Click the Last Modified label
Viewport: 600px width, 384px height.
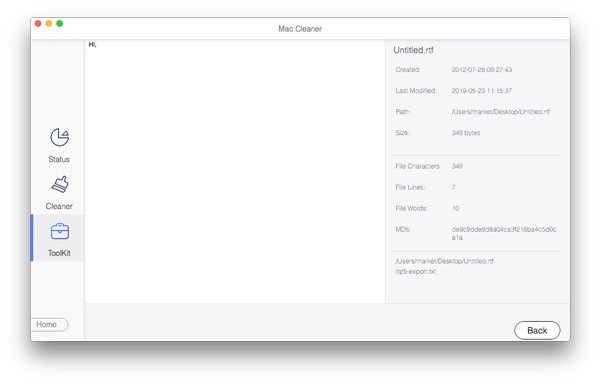pyautogui.click(x=416, y=91)
